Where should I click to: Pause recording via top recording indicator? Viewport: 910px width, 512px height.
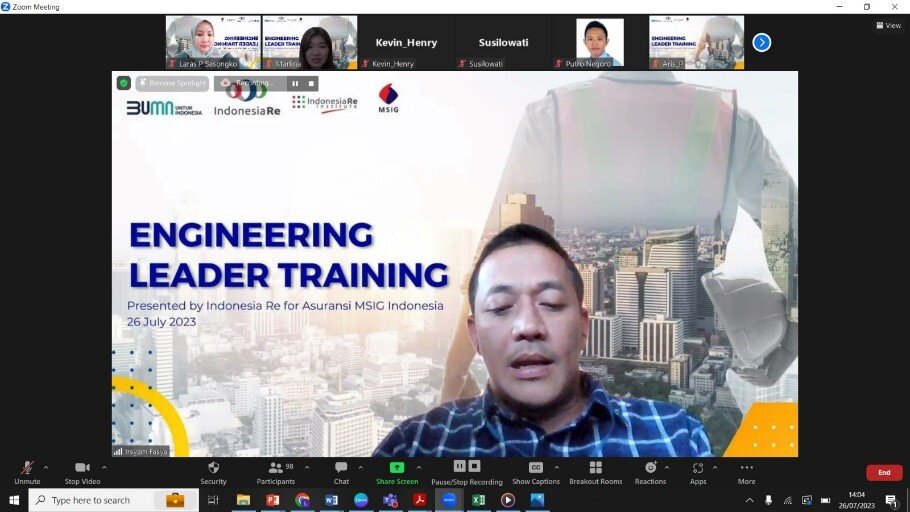pyautogui.click(x=295, y=84)
